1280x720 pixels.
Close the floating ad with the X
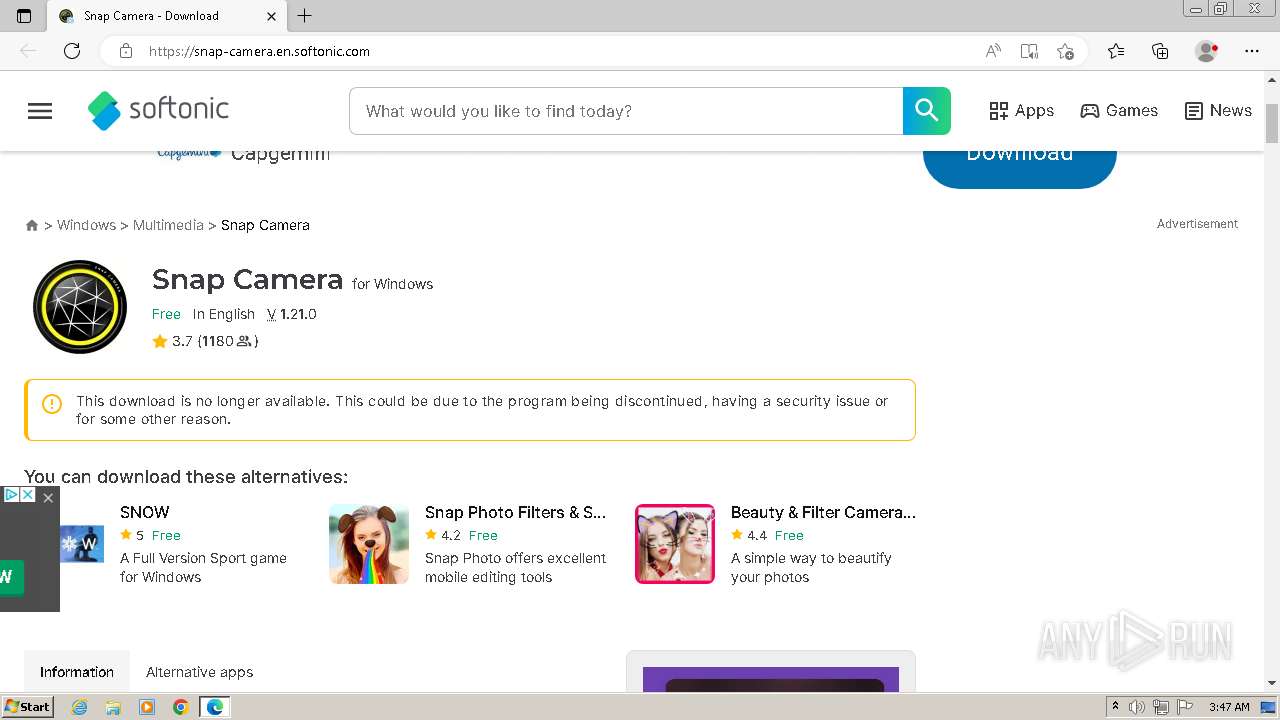[47, 497]
